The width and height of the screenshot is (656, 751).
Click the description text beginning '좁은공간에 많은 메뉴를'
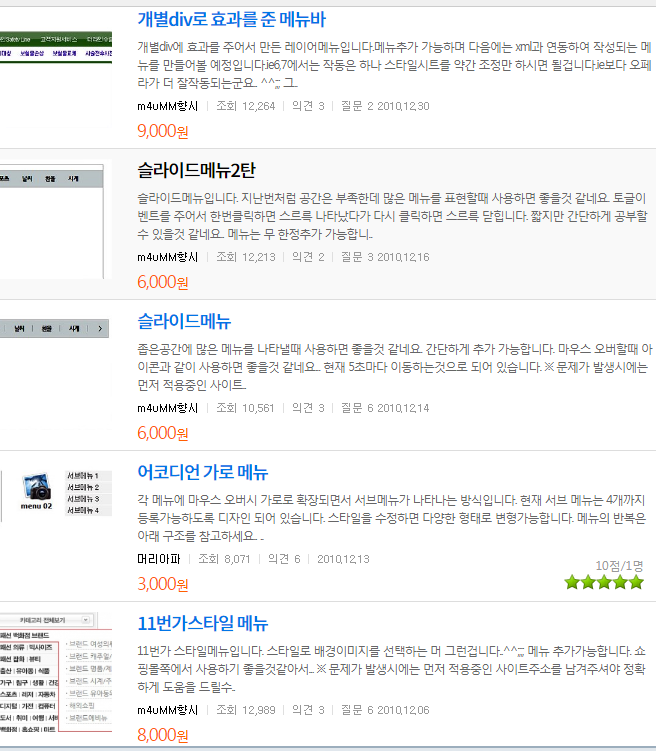395,367
